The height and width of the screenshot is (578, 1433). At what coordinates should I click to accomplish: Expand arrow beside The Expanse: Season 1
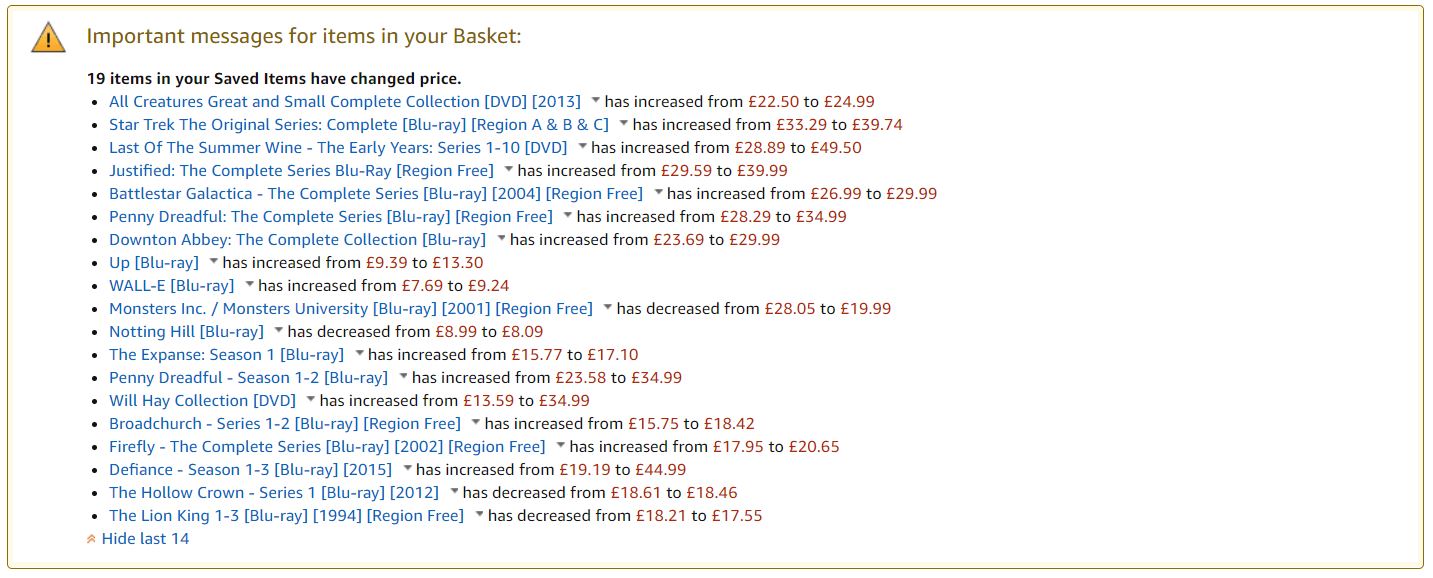pos(359,354)
